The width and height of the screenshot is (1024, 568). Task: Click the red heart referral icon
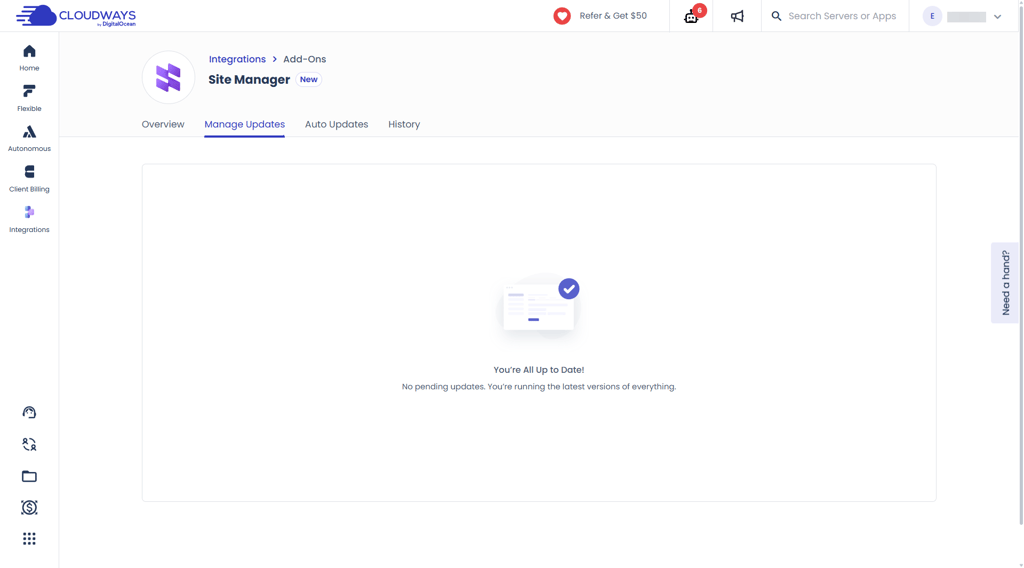[x=562, y=16]
